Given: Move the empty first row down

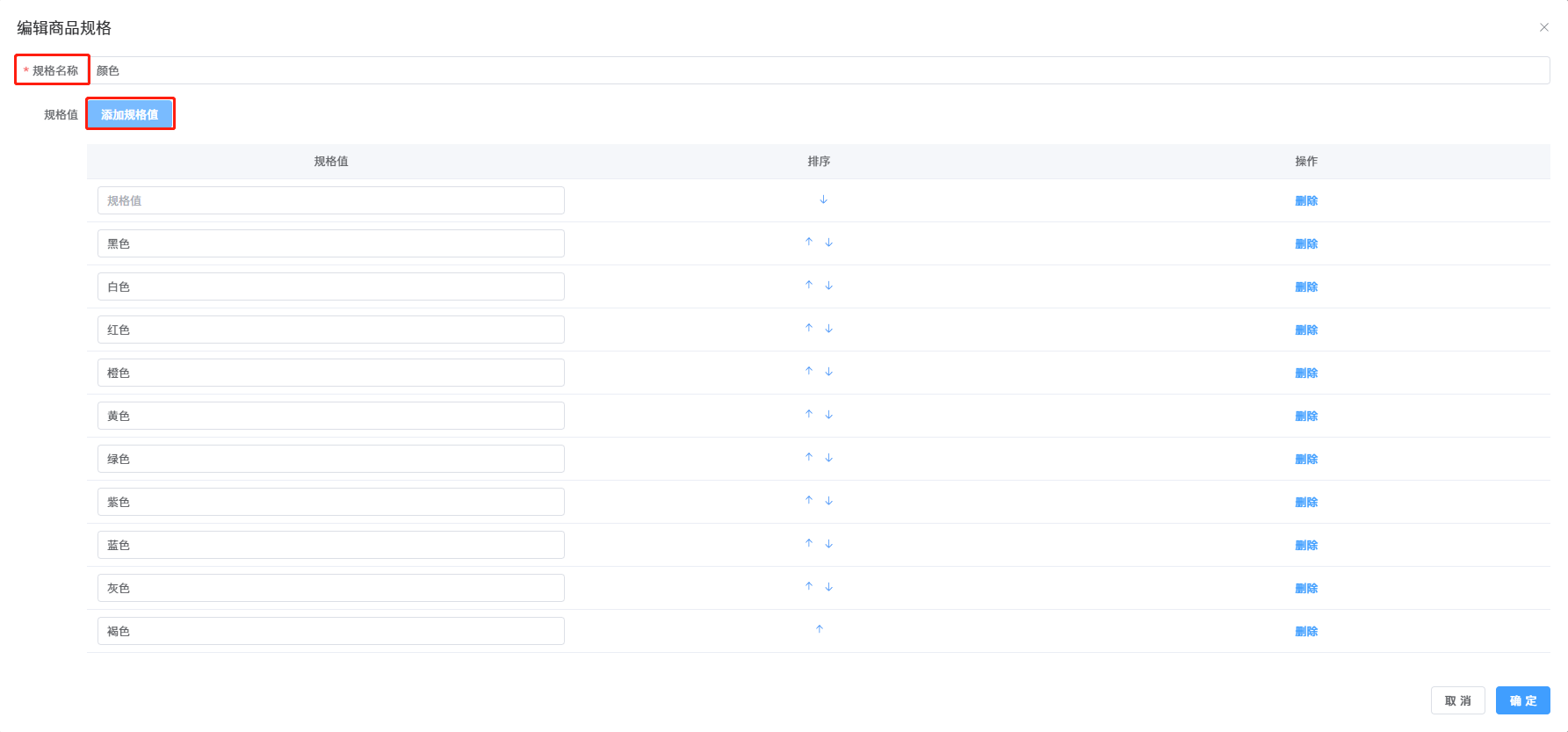Looking at the screenshot, I should click(x=823, y=199).
